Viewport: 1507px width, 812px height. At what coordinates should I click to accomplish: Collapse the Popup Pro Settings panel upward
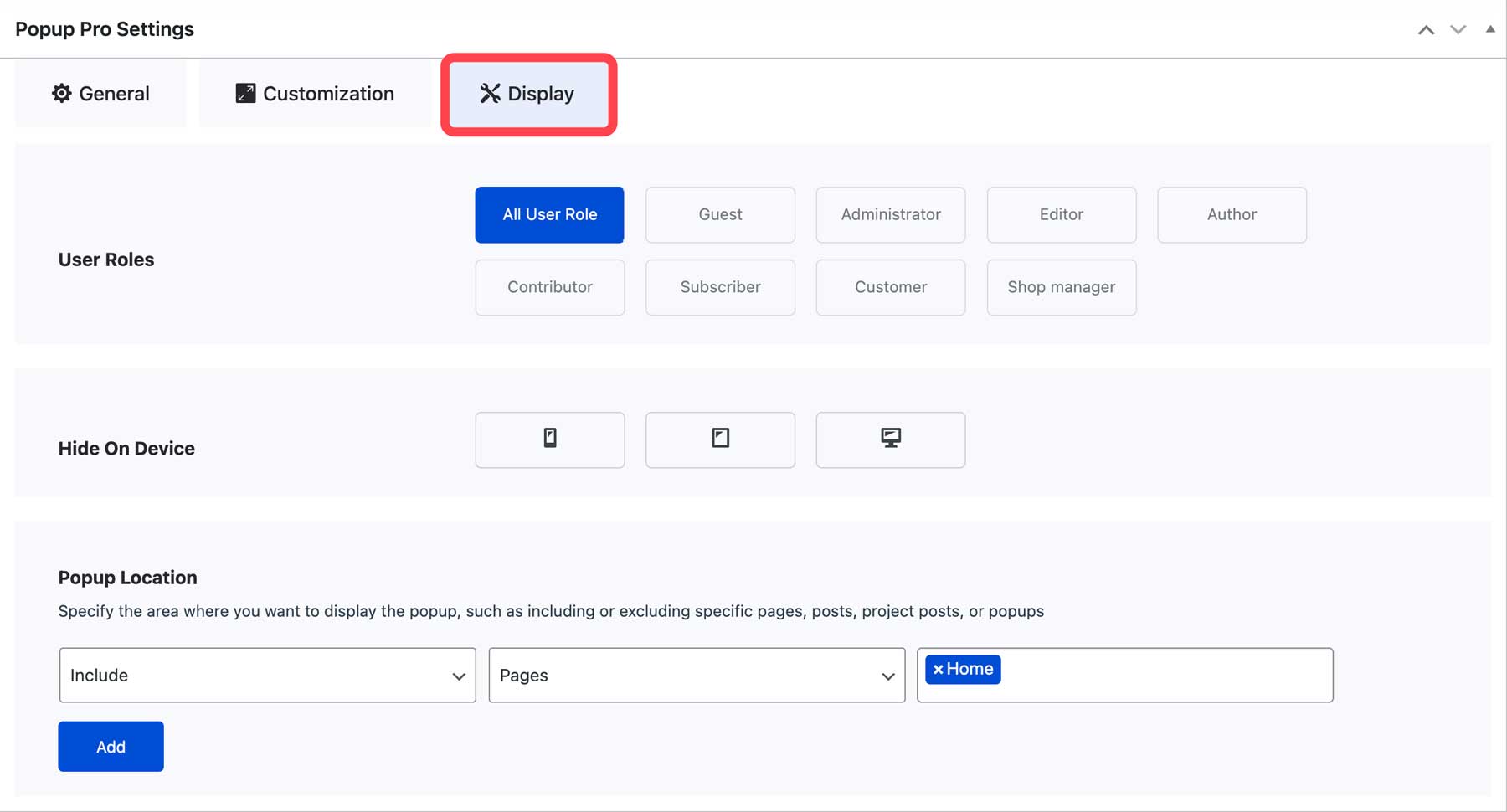[1425, 28]
